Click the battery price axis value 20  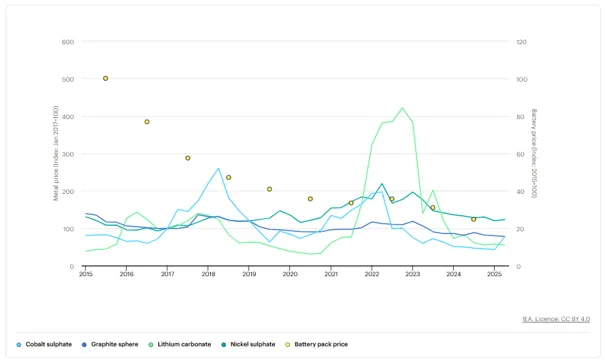click(521, 229)
